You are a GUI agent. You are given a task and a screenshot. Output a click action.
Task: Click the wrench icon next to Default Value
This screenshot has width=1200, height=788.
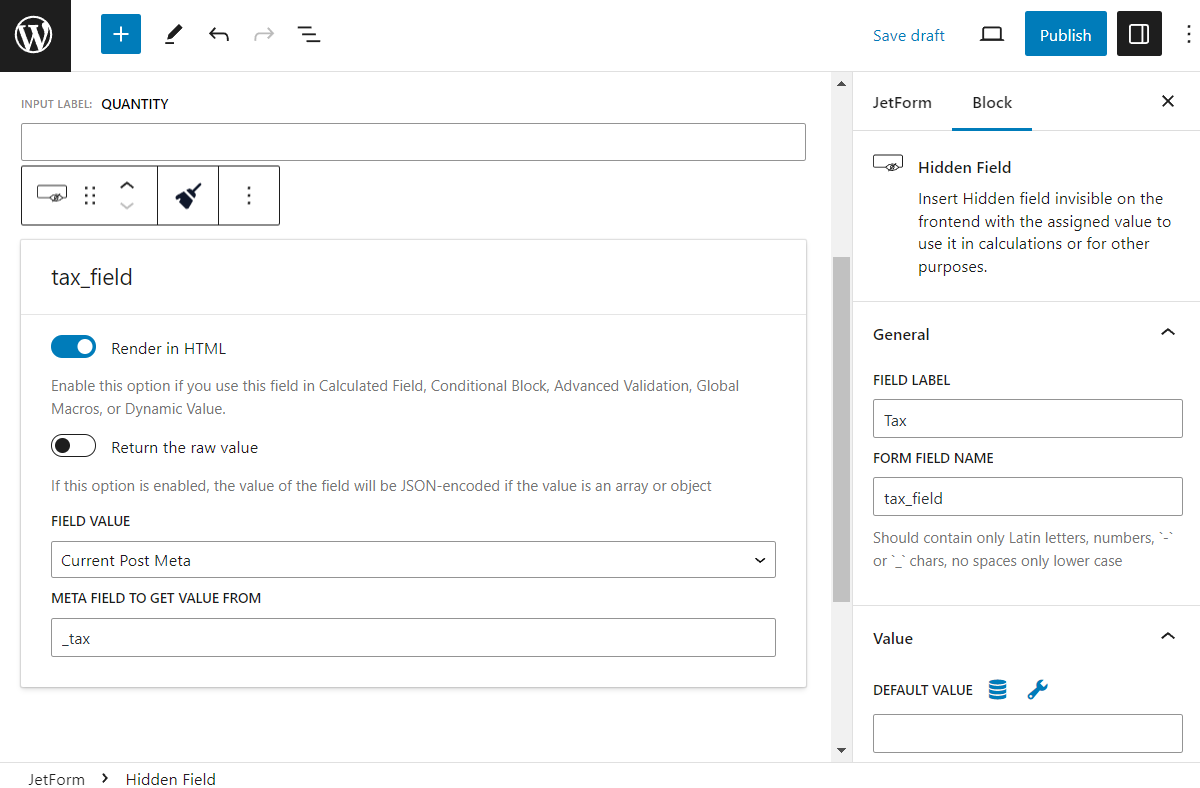pos(1037,689)
